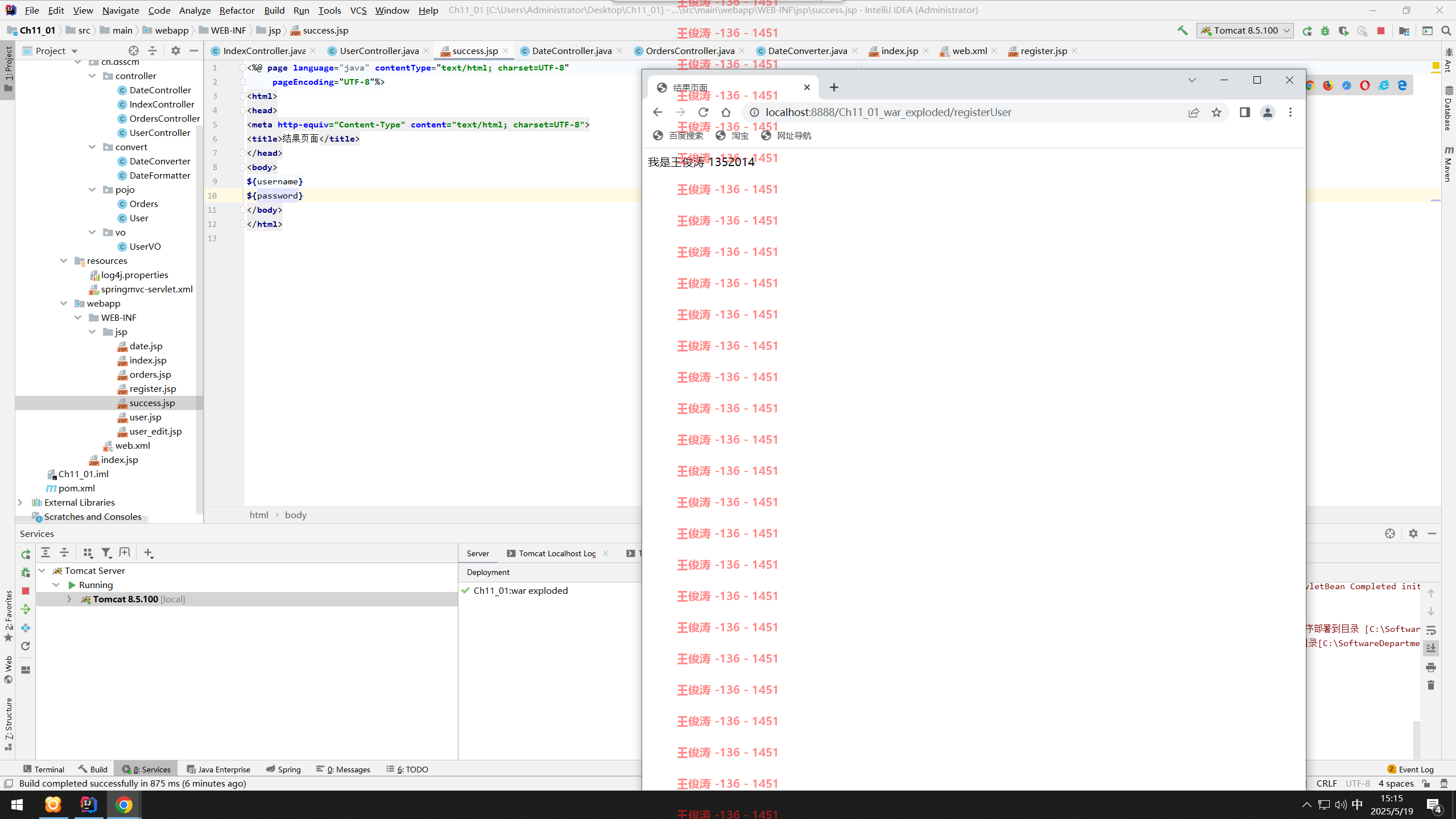Click the Chrome address bar URL
This screenshot has height=819, width=1456.
pyautogui.click(x=888, y=113)
